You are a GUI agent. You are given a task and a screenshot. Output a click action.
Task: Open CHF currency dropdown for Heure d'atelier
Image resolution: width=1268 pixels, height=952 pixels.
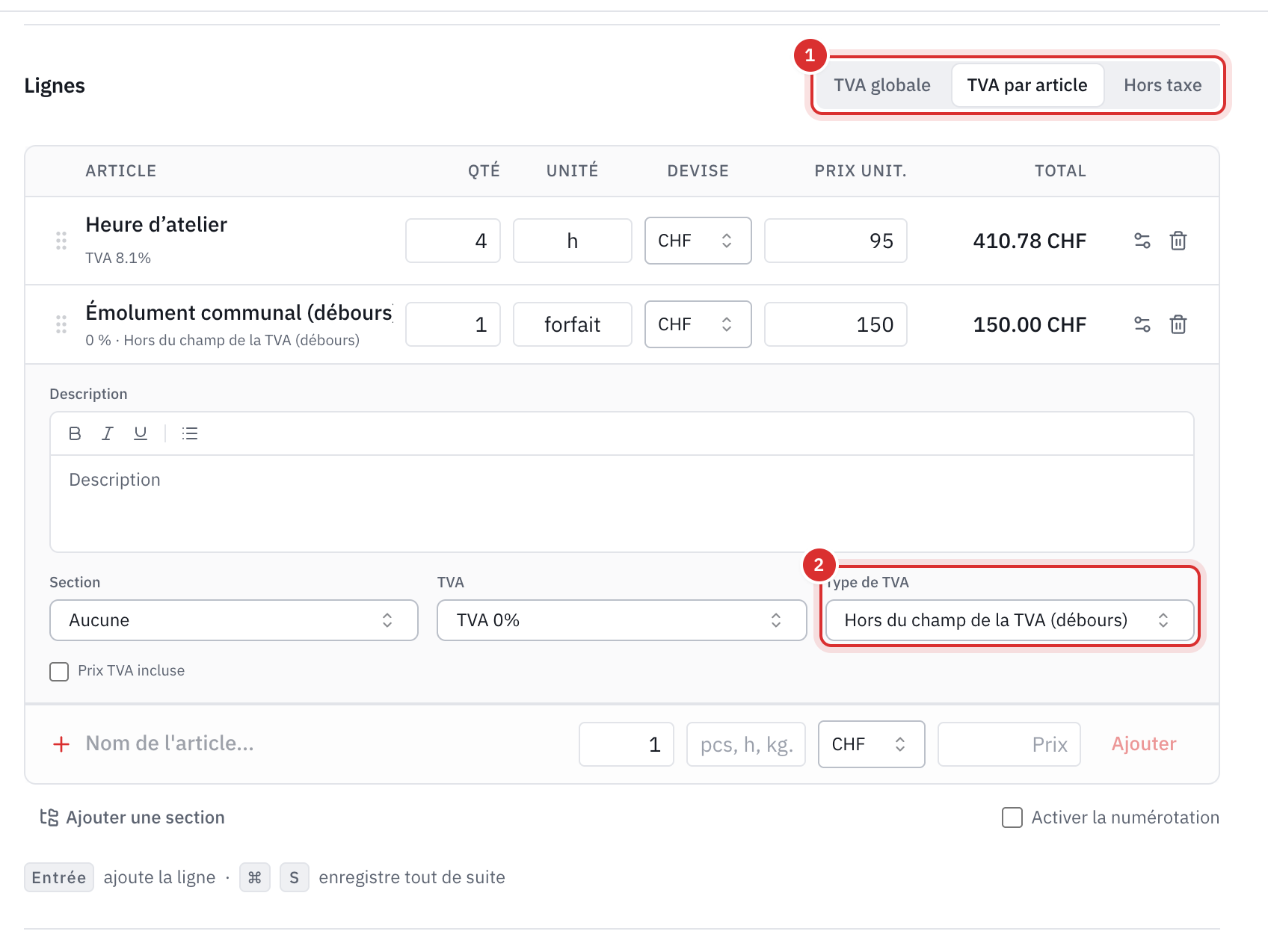click(x=698, y=241)
